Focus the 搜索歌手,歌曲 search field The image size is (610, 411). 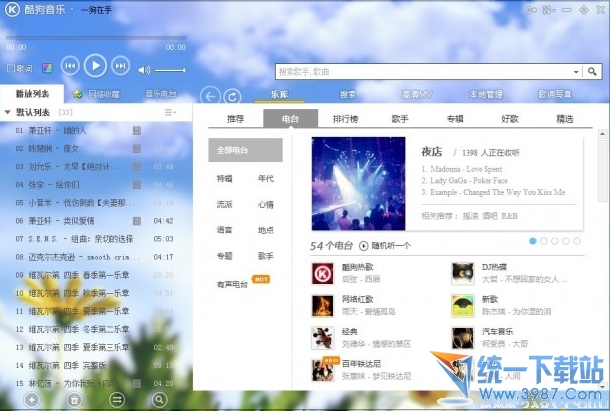[424, 72]
